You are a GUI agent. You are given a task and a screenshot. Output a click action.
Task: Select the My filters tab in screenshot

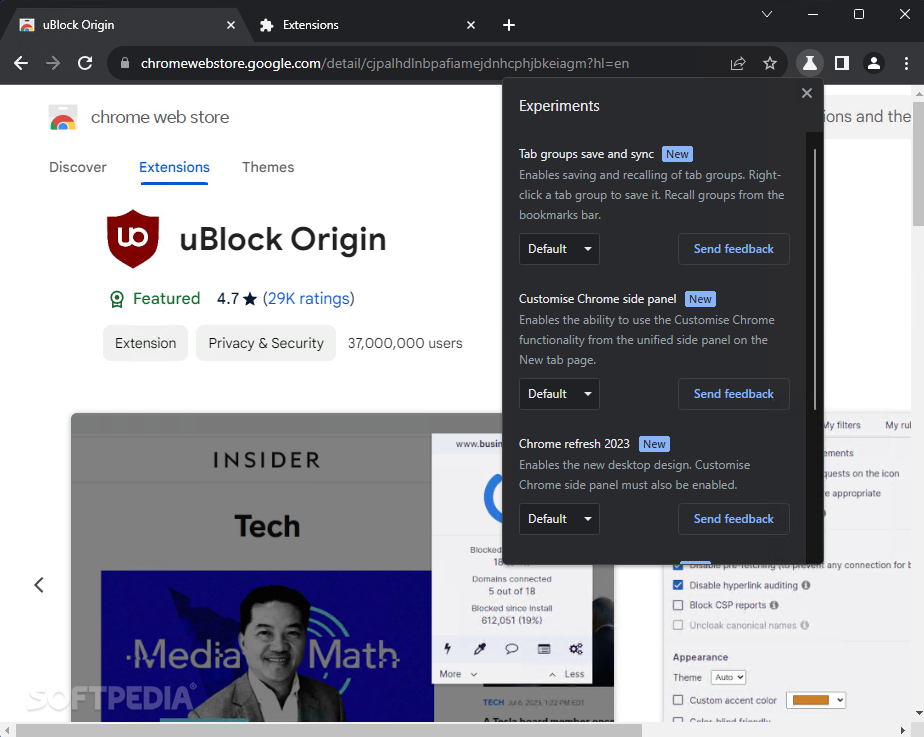[842, 425]
